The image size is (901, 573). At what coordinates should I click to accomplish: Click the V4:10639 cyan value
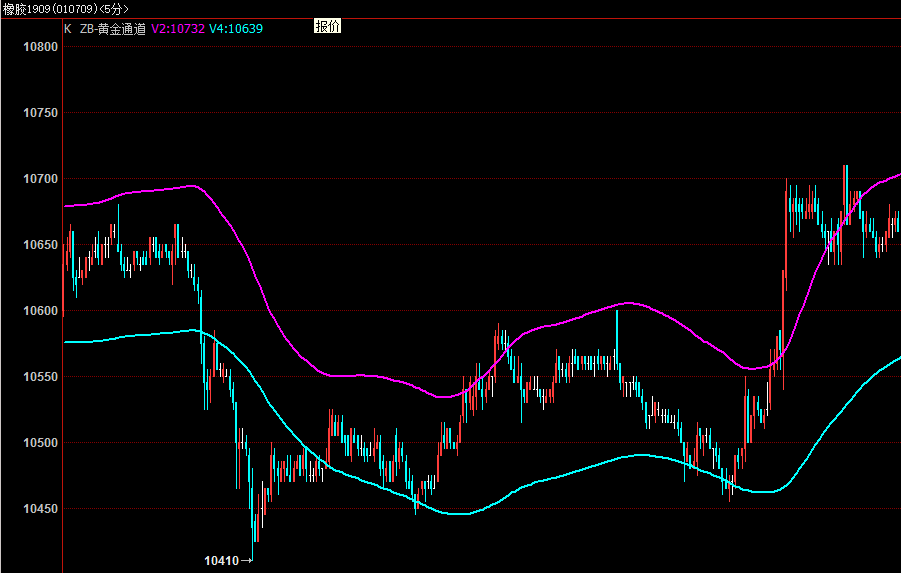(x=236, y=29)
